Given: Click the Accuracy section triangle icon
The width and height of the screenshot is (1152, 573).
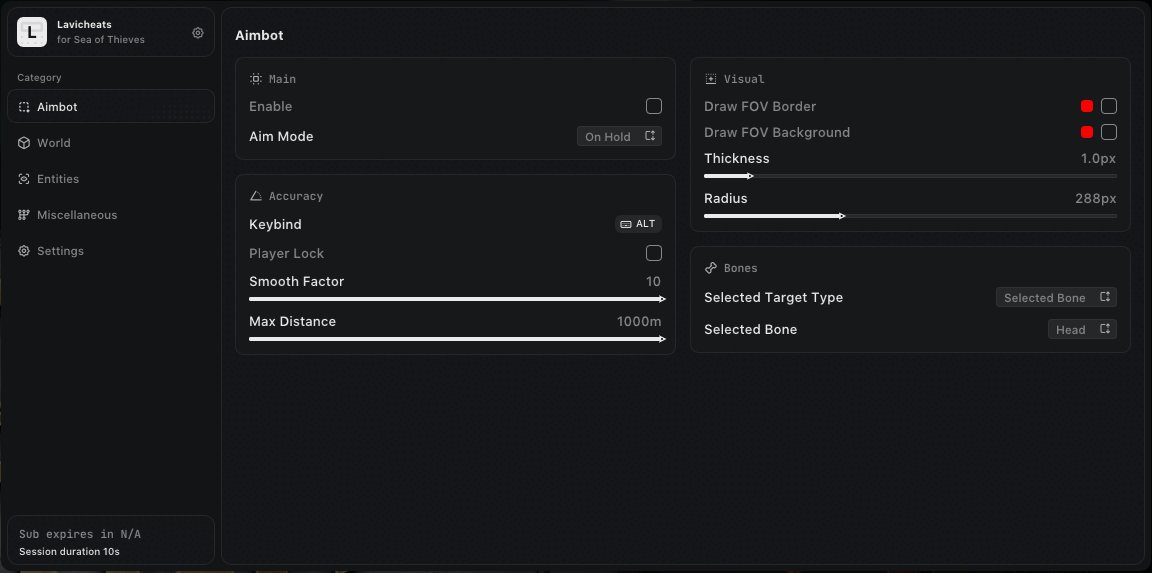Looking at the screenshot, I should pyautogui.click(x=256, y=196).
